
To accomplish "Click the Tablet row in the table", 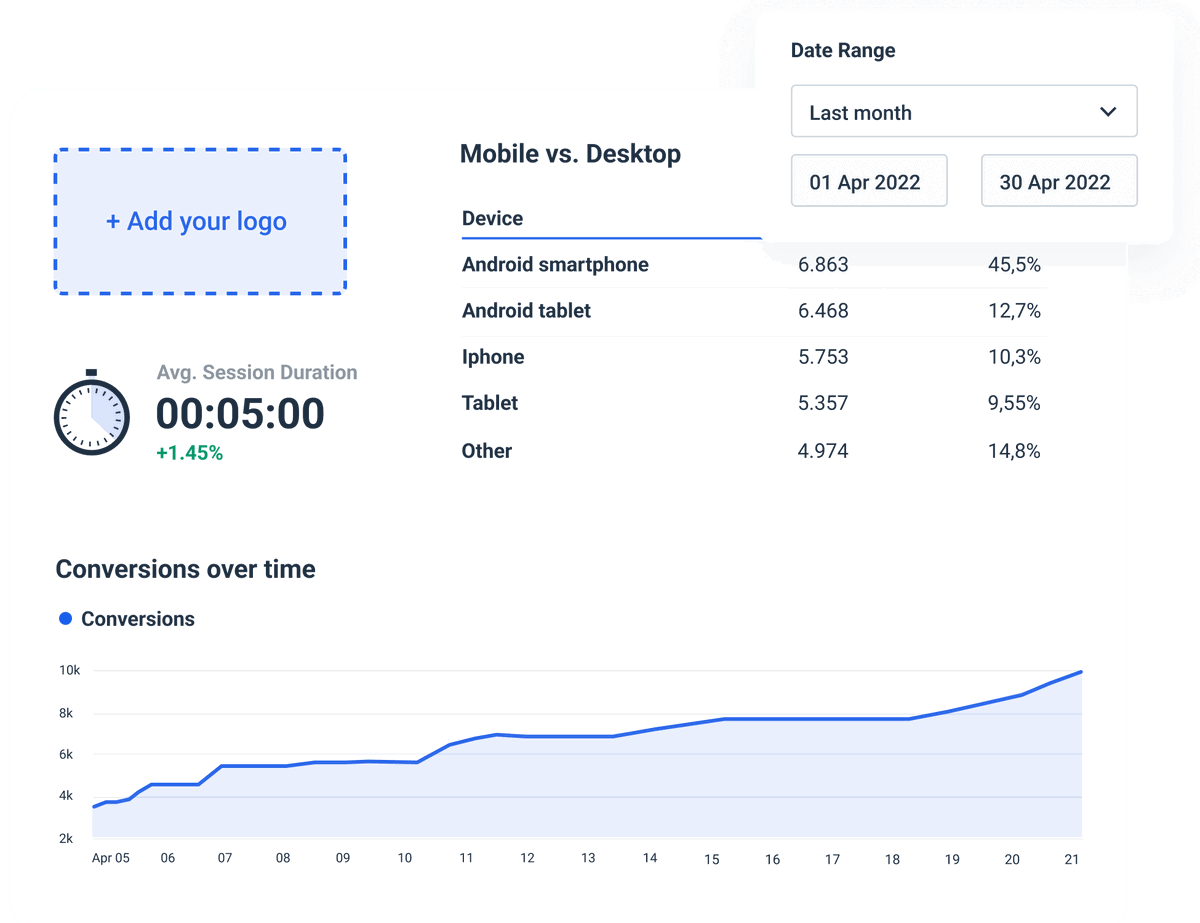I will click(x=489, y=403).
